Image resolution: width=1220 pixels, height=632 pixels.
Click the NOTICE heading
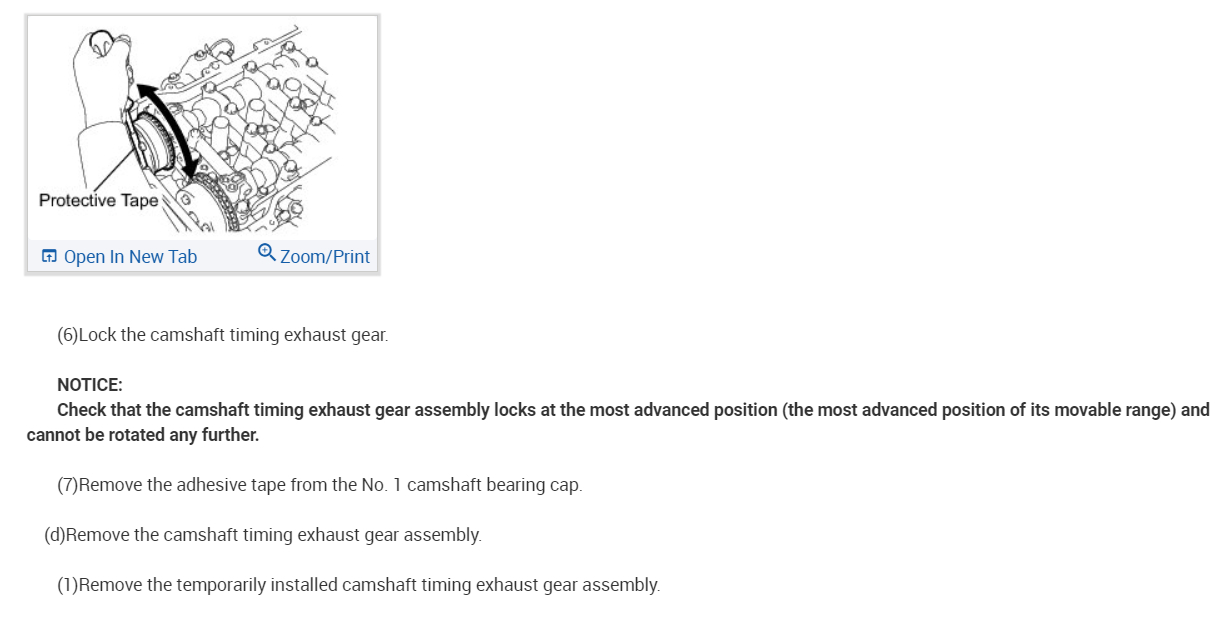[89, 385]
